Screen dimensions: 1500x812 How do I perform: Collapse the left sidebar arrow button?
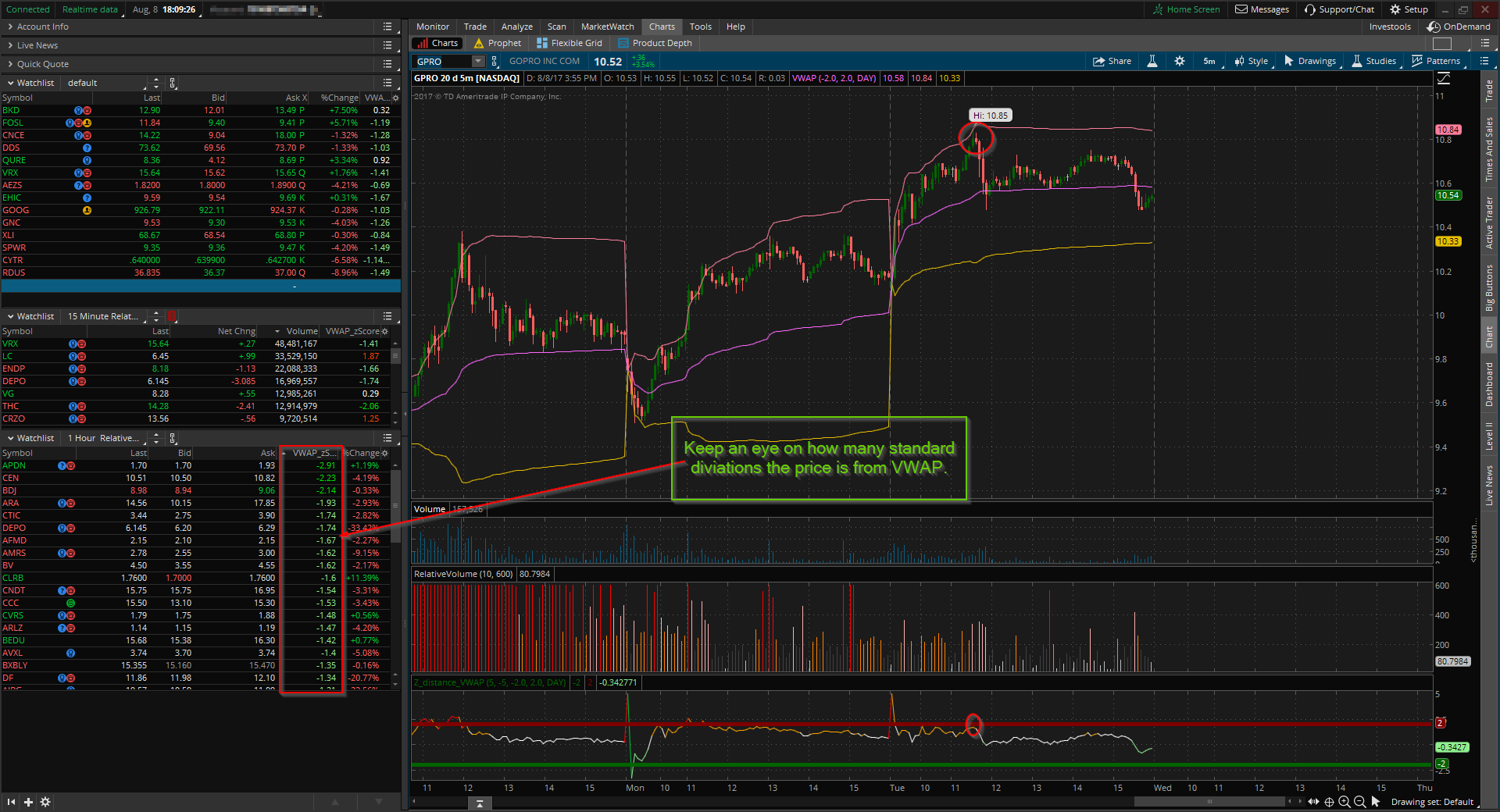coord(11,802)
